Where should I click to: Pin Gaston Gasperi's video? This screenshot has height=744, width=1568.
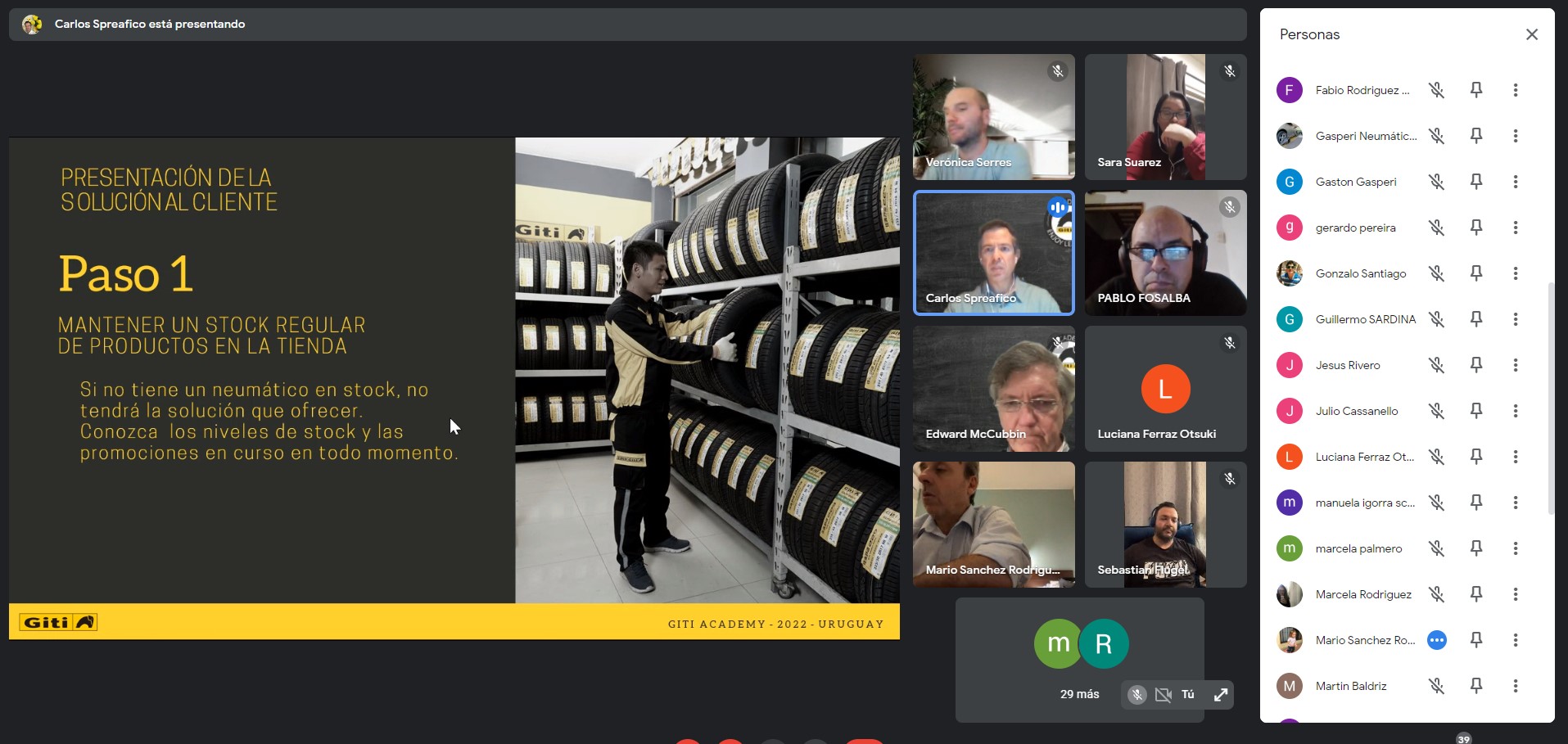coord(1475,182)
